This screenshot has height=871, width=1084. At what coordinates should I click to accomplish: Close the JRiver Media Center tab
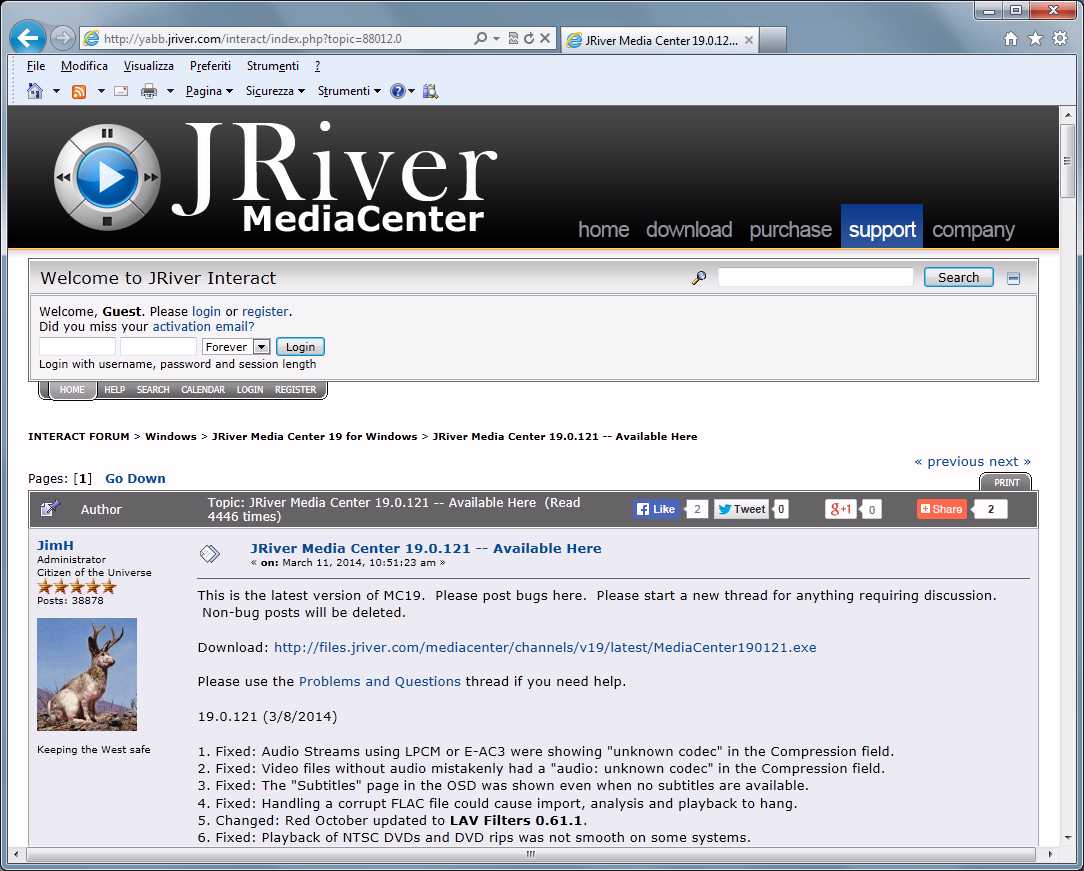[749, 40]
